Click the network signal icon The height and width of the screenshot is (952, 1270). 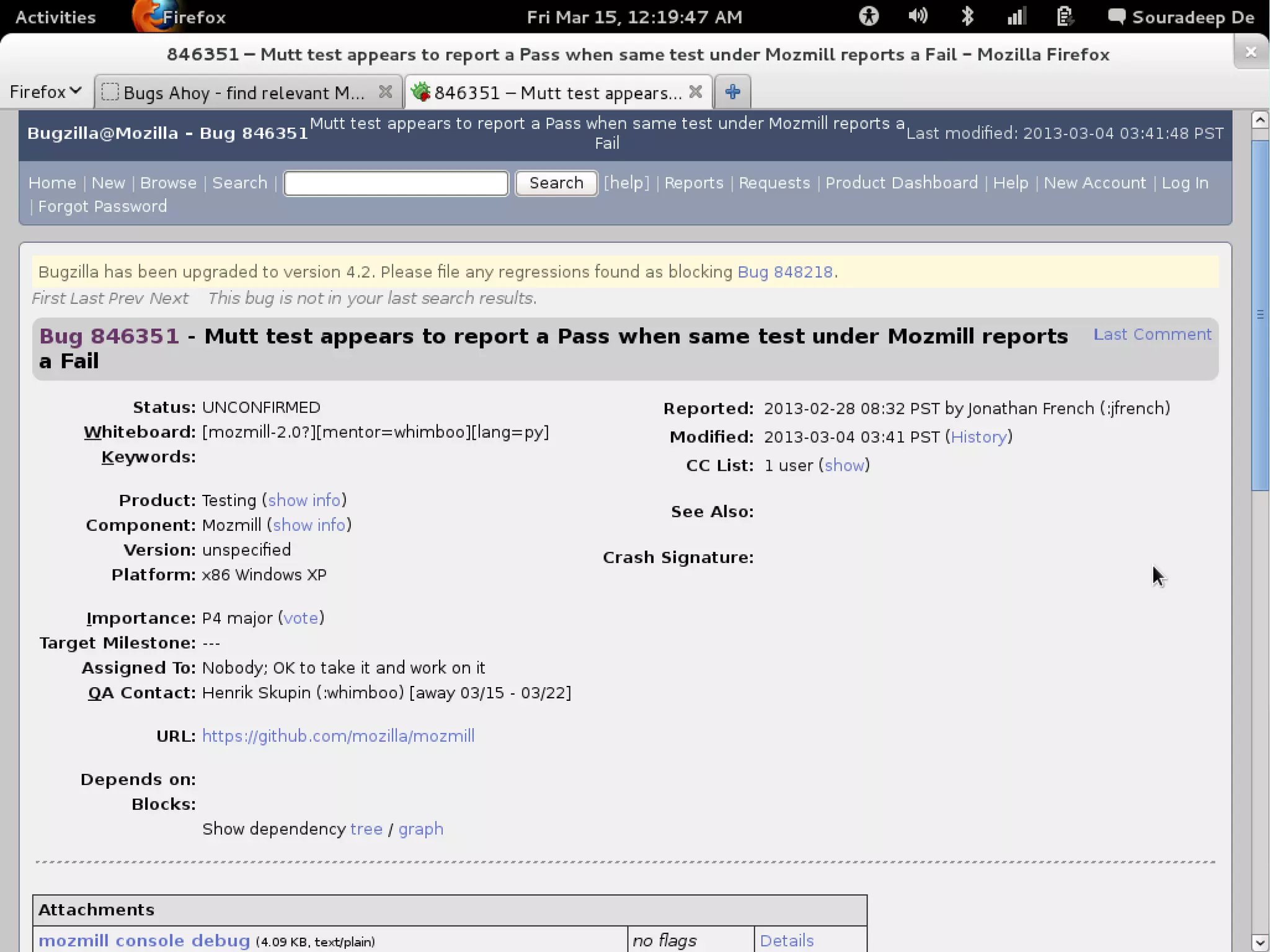click(x=1016, y=17)
